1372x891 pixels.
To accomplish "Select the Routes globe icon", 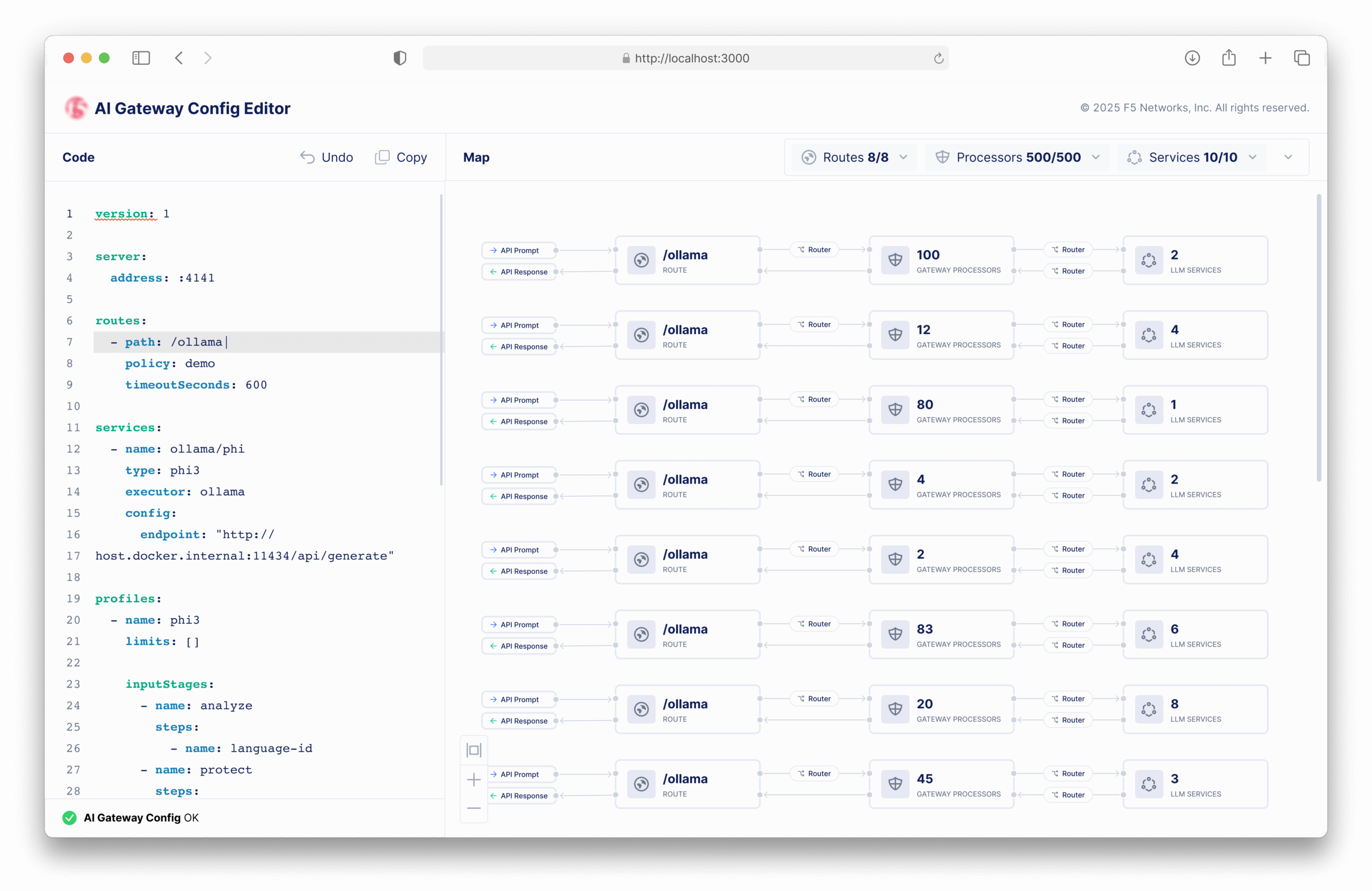I will 809,157.
